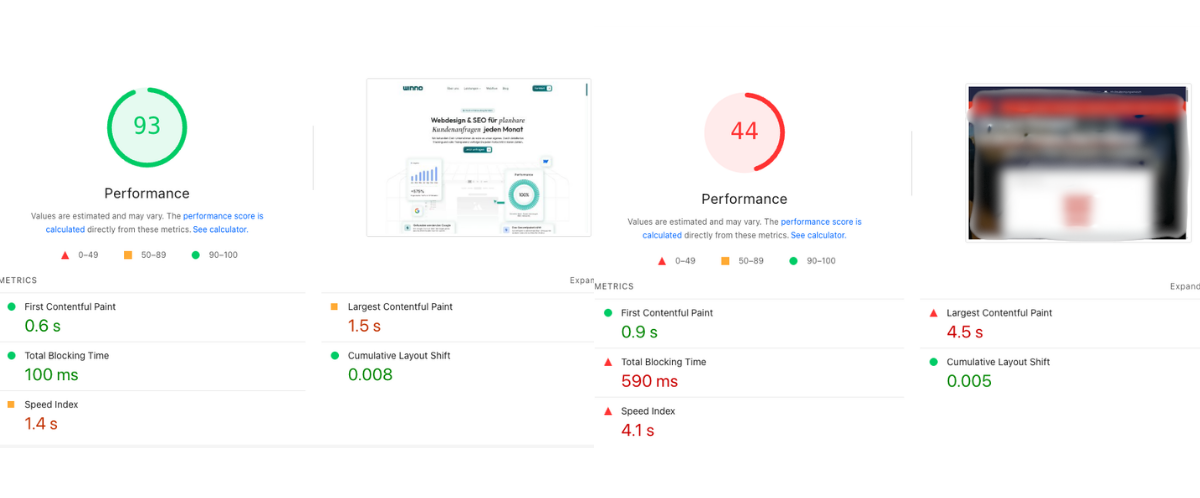The width and height of the screenshot is (1200, 498).
Task: Click the '100 ms' Total Blocking Time value
Action: pyautogui.click(x=51, y=375)
